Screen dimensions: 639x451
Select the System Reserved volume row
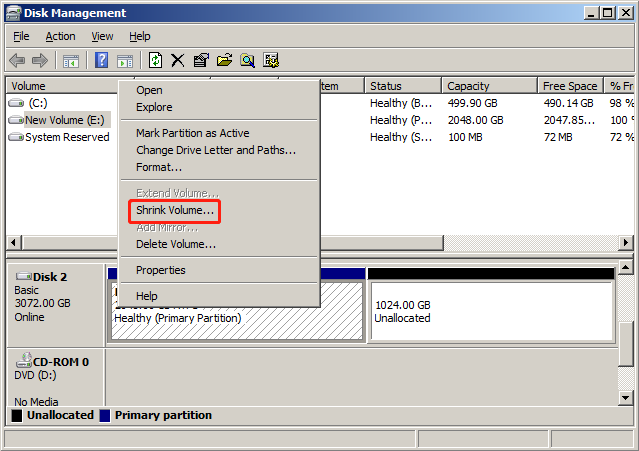coord(66,137)
